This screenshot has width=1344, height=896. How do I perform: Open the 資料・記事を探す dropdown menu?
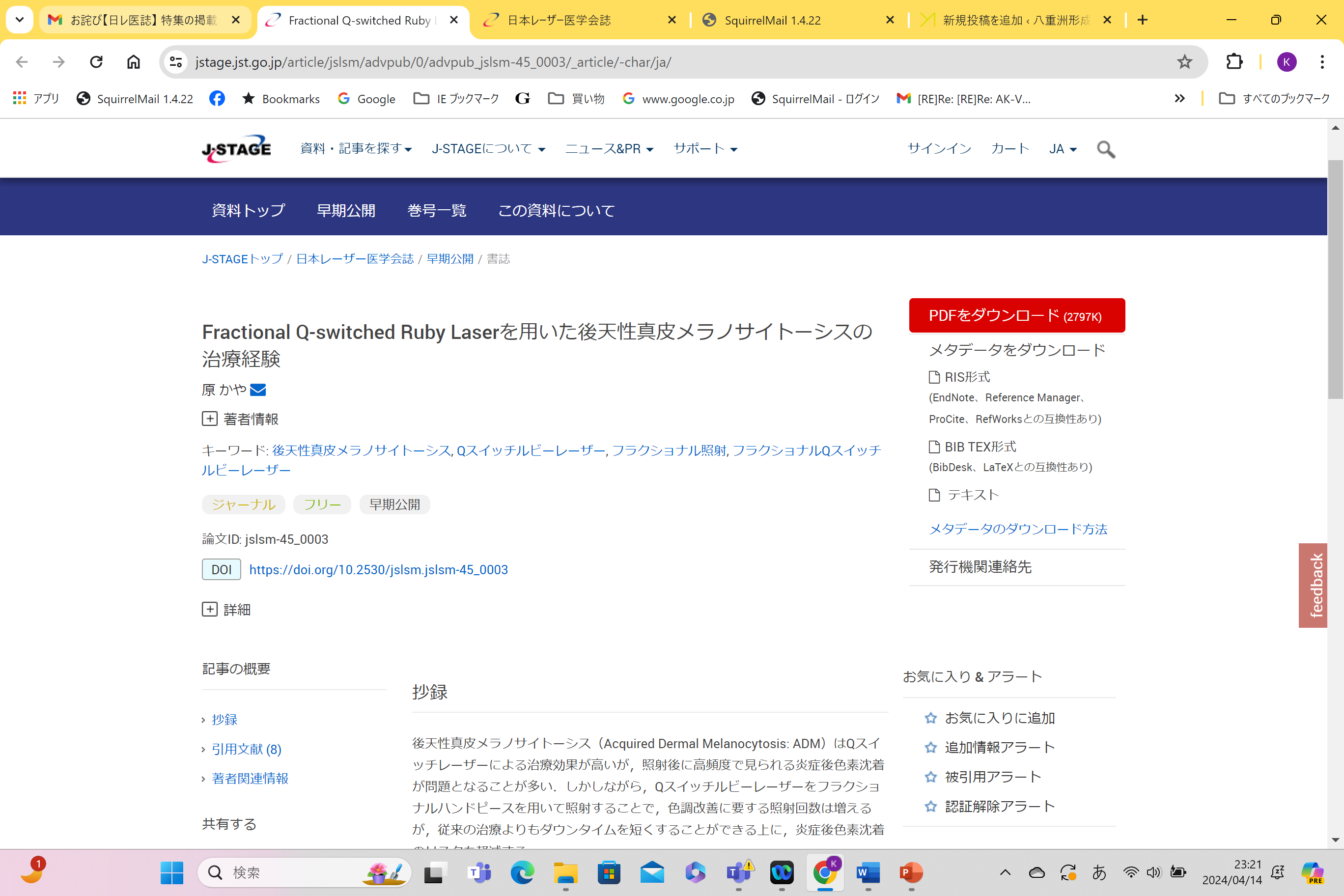[x=356, y=148]
